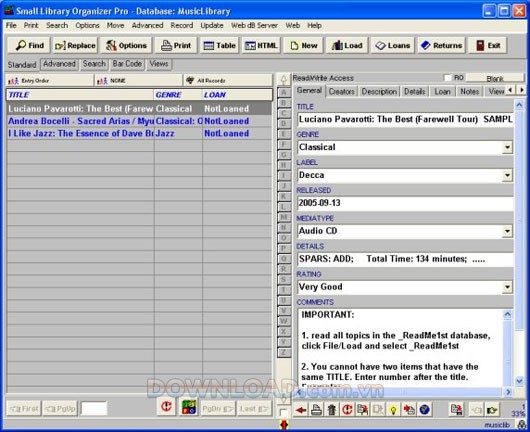The height and width of the screenshot is (432, 530).
Task: Open the NONE secondary sort selector
Action: tap(138, 80)
